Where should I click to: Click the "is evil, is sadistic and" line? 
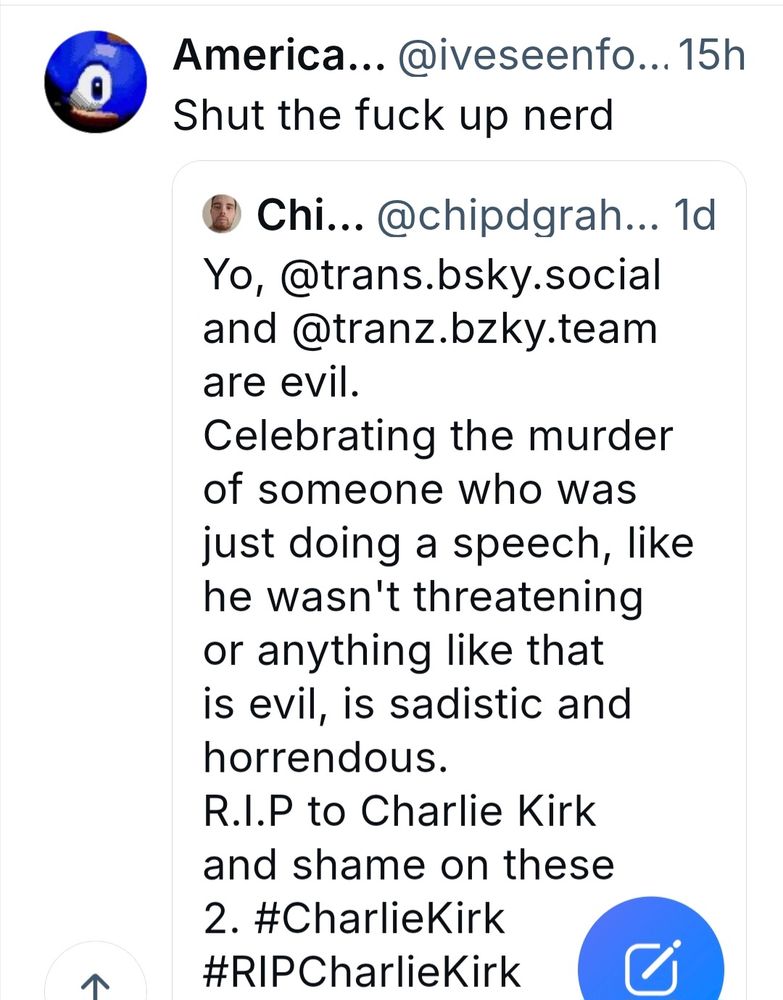pos(417,704)
